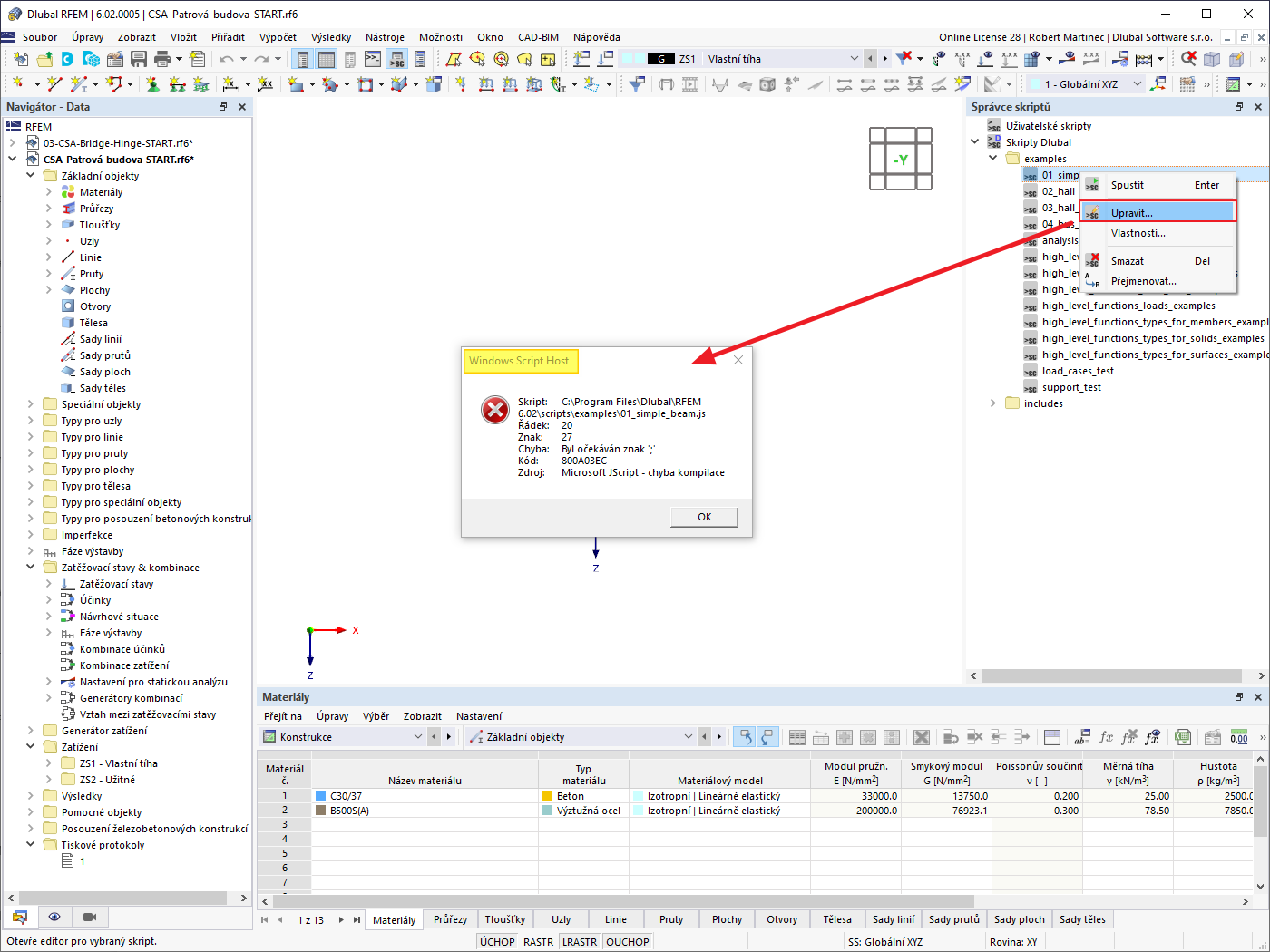
Task: Click the new line tool icon
Action: click(54, 84)
